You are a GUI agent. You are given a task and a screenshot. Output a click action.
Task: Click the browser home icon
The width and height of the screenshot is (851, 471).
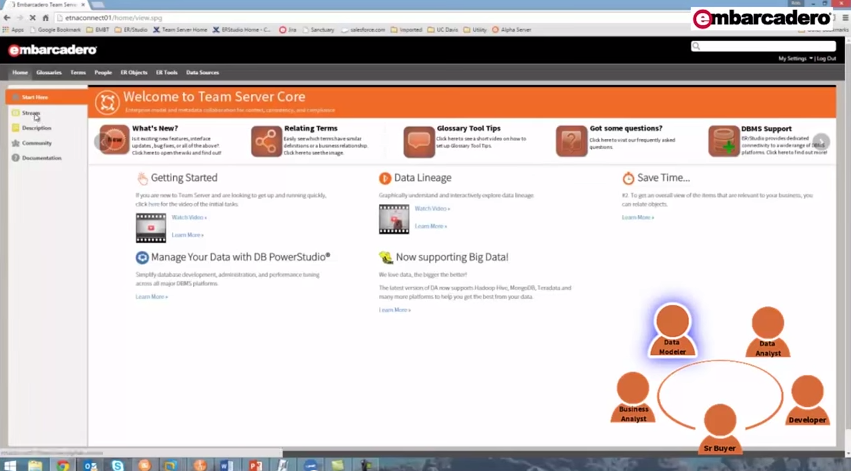pos(46,18)
